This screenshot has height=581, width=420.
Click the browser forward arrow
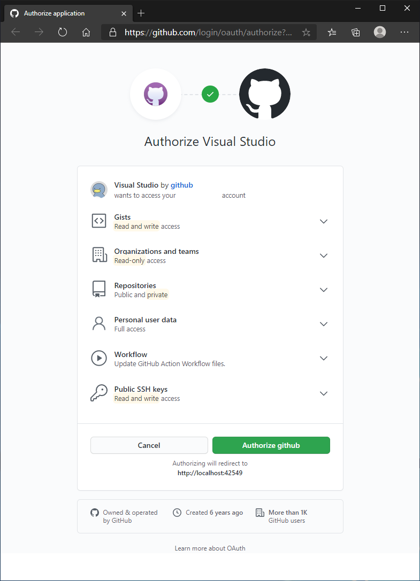[x=39, y=32]
